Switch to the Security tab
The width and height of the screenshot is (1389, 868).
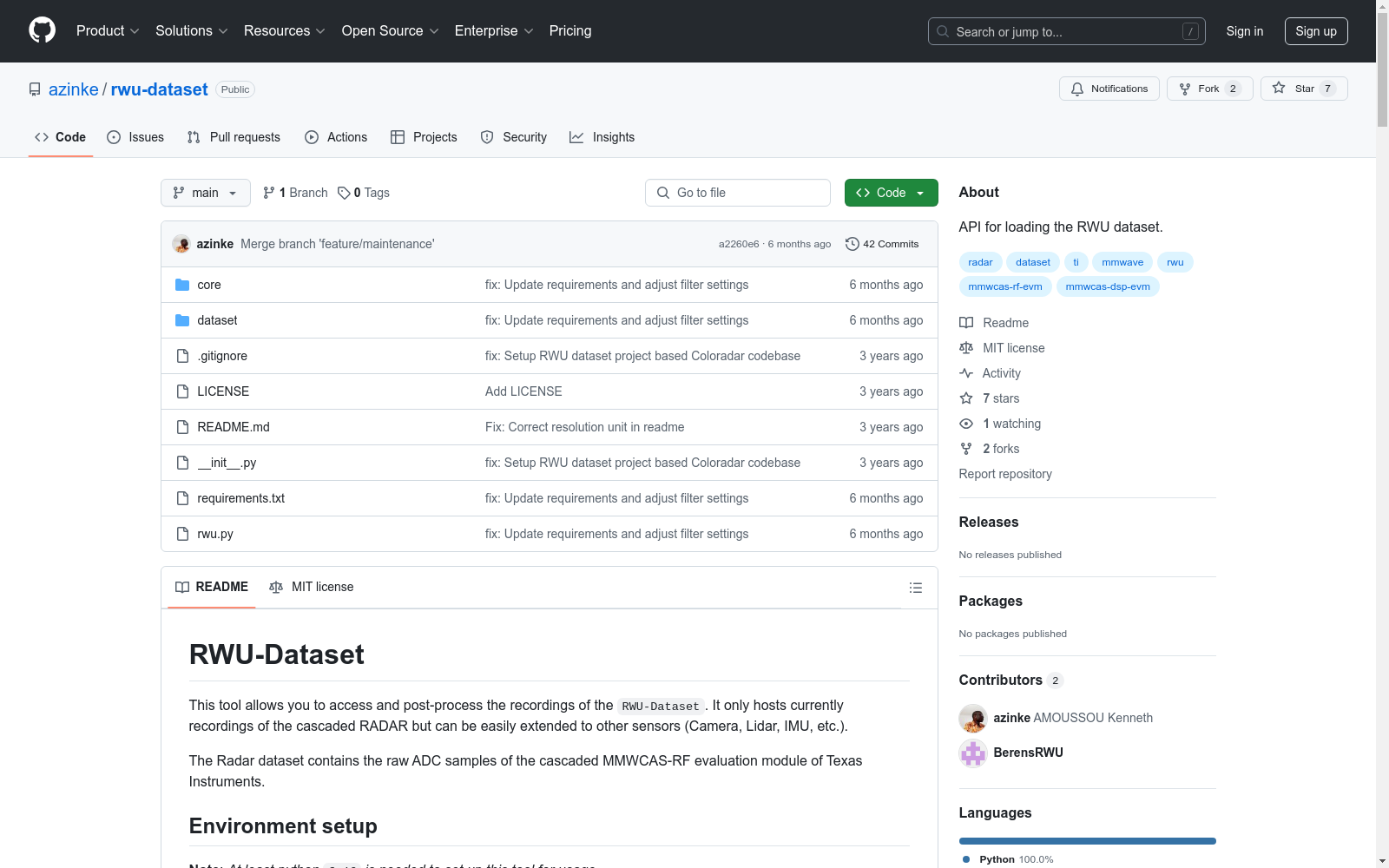514,137
